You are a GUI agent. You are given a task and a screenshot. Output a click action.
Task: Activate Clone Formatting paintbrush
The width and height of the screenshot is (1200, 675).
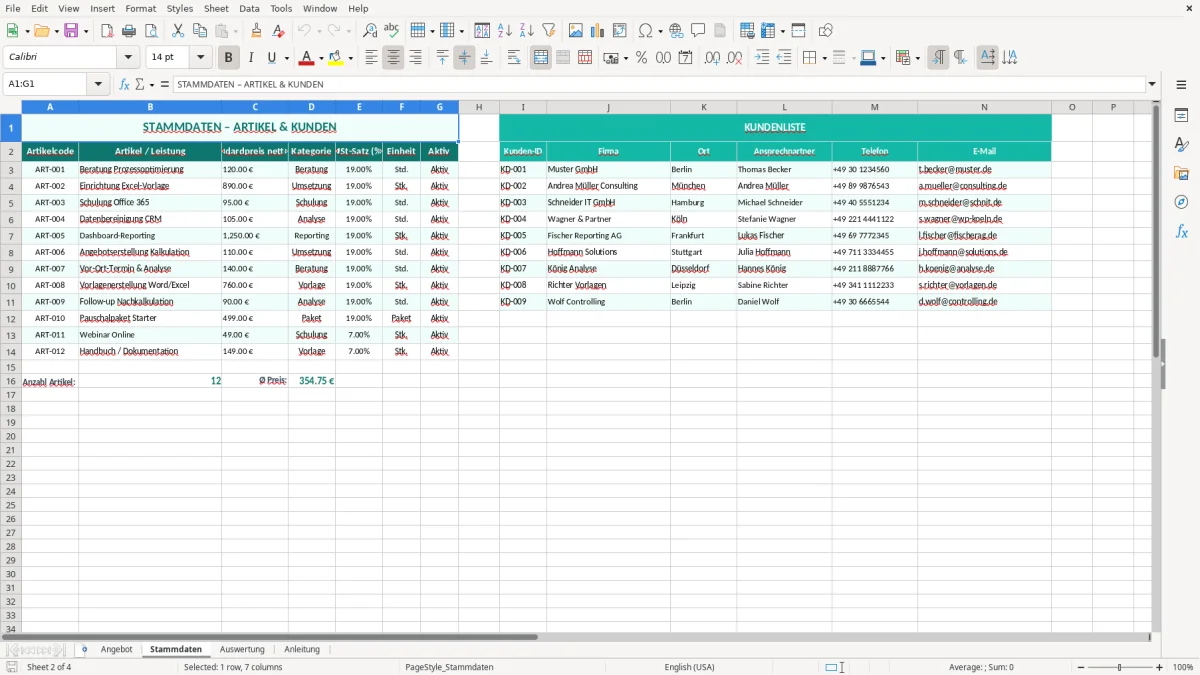[256, 31]
